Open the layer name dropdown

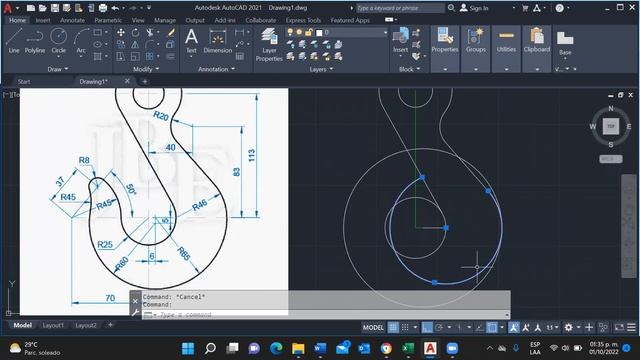[x=385, y=32]
